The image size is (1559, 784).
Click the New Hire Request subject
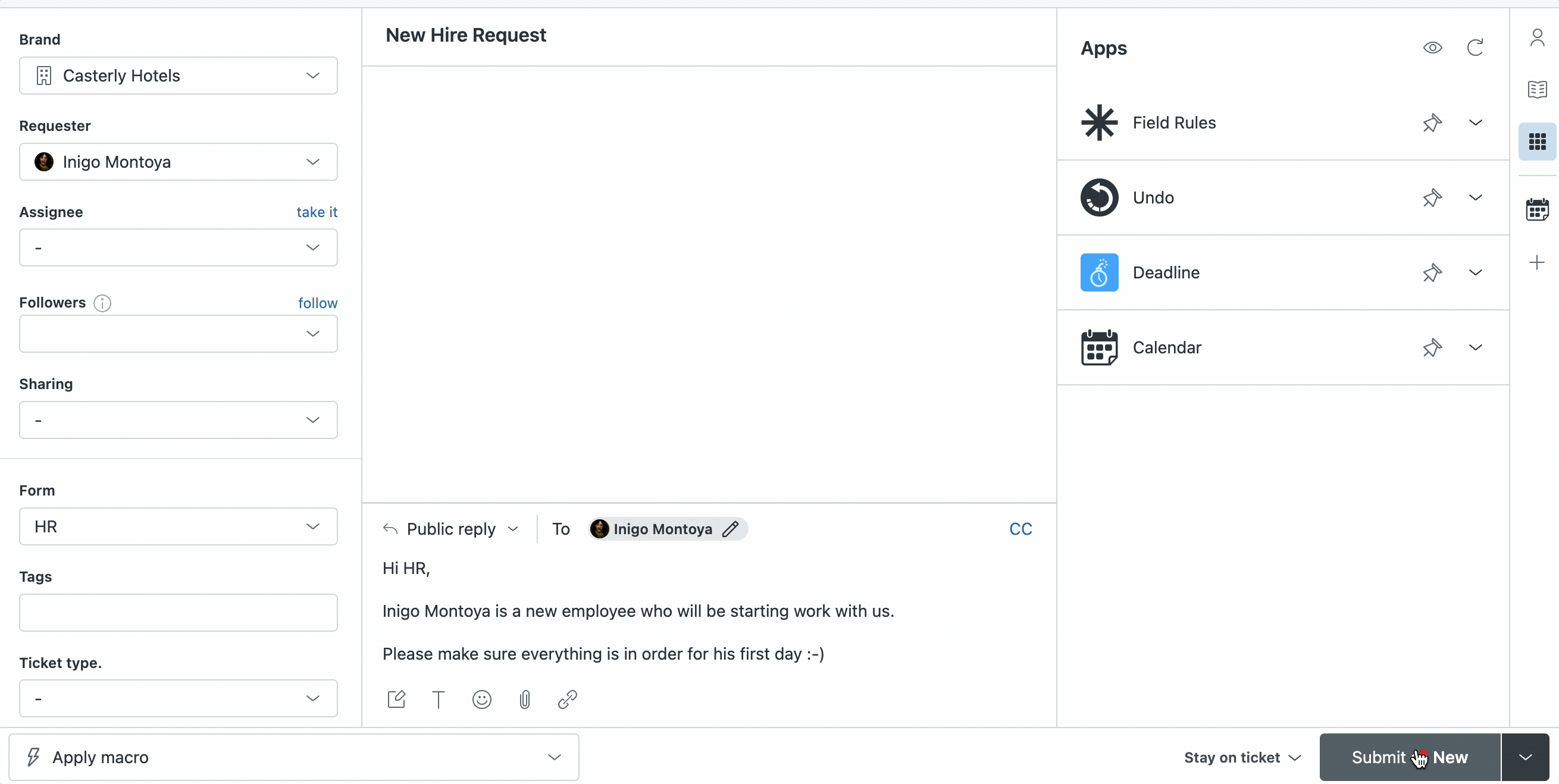pos(465,36)
